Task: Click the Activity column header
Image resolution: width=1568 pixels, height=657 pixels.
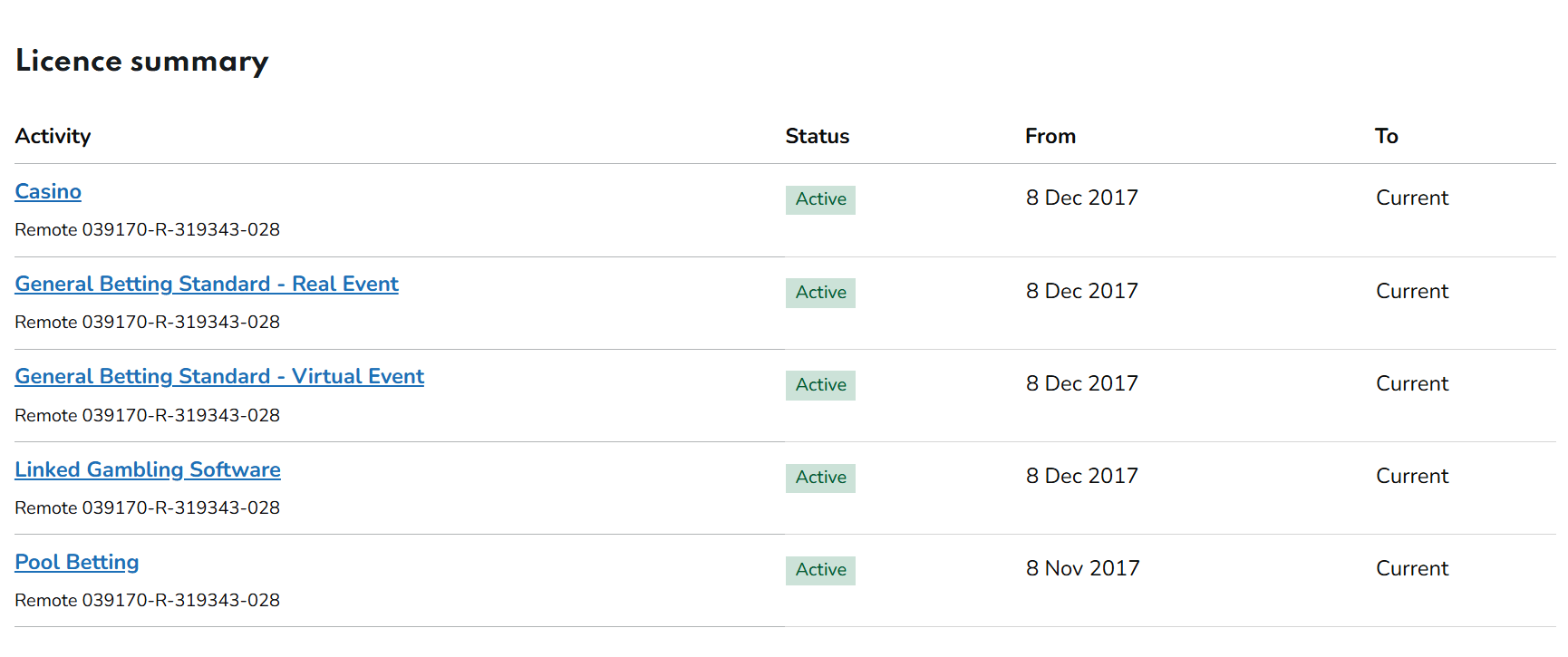Action: coord(53,137)
